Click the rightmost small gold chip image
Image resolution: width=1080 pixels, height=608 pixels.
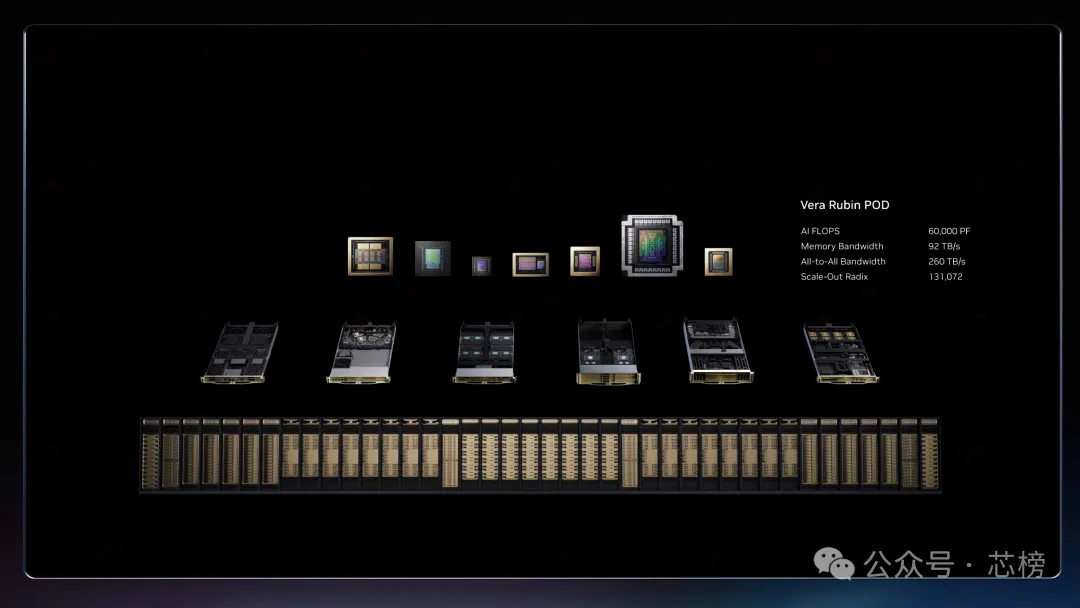(x=718, y=262)
